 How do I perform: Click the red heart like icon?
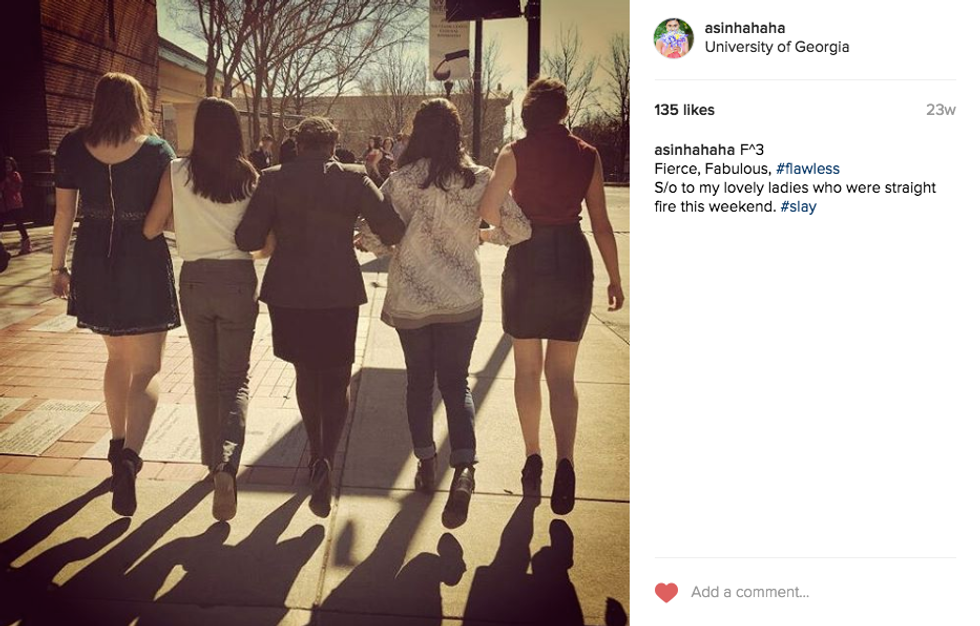point(666,592)
